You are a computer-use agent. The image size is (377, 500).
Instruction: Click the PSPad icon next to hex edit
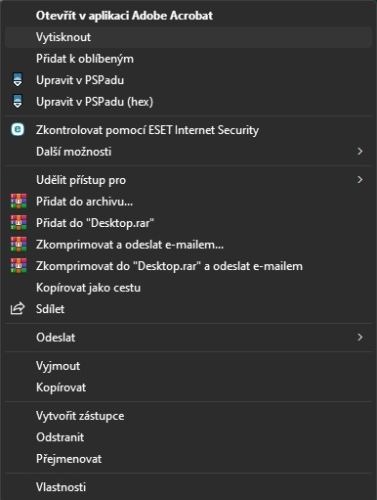pyautogui.click(x=18, y=102)
